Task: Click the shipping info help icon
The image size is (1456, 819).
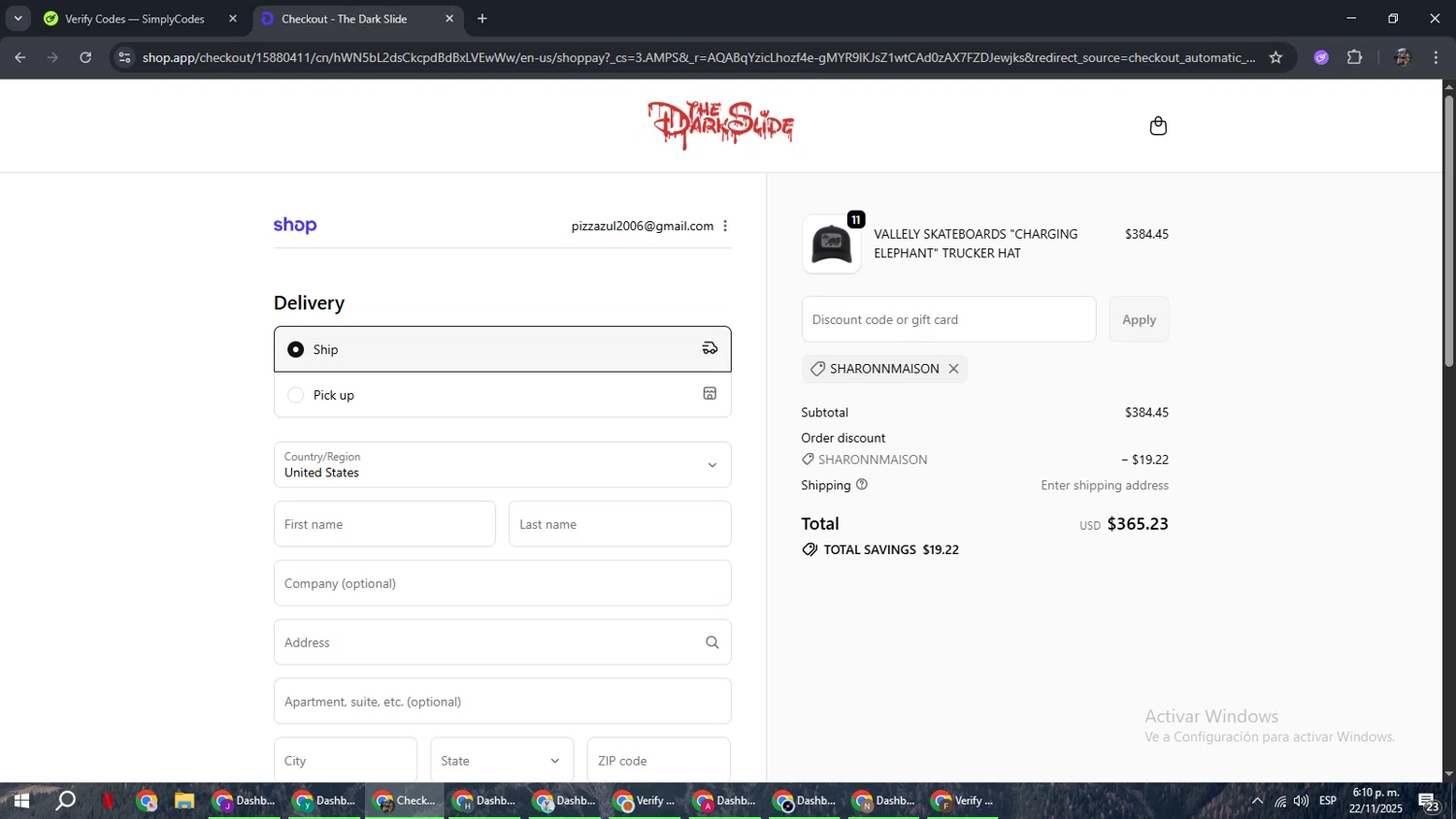Action: pos(861,484)
